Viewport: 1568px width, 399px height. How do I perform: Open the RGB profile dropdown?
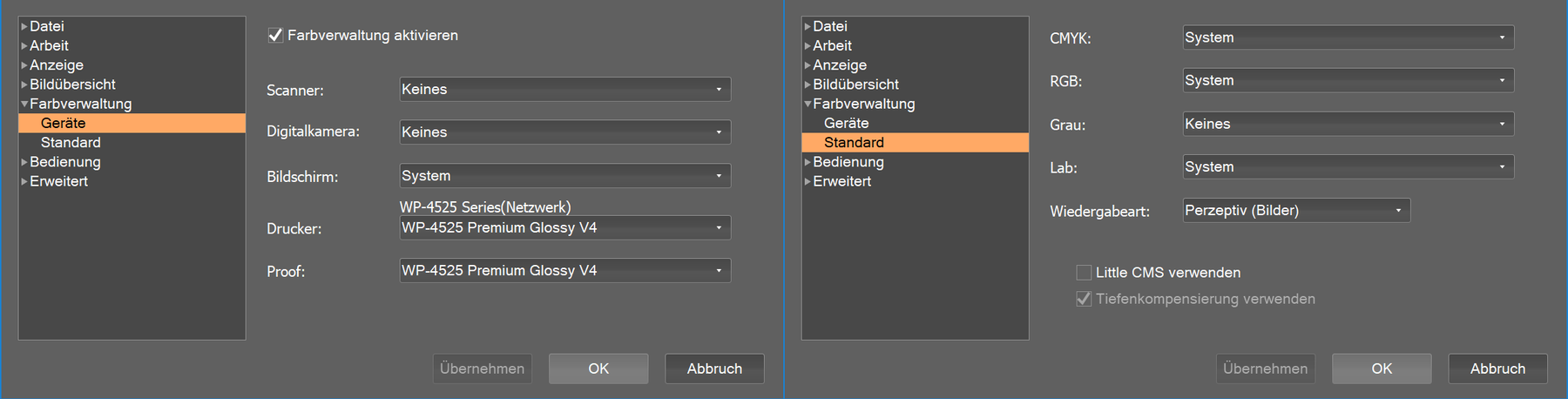[x=1348, y=80]
